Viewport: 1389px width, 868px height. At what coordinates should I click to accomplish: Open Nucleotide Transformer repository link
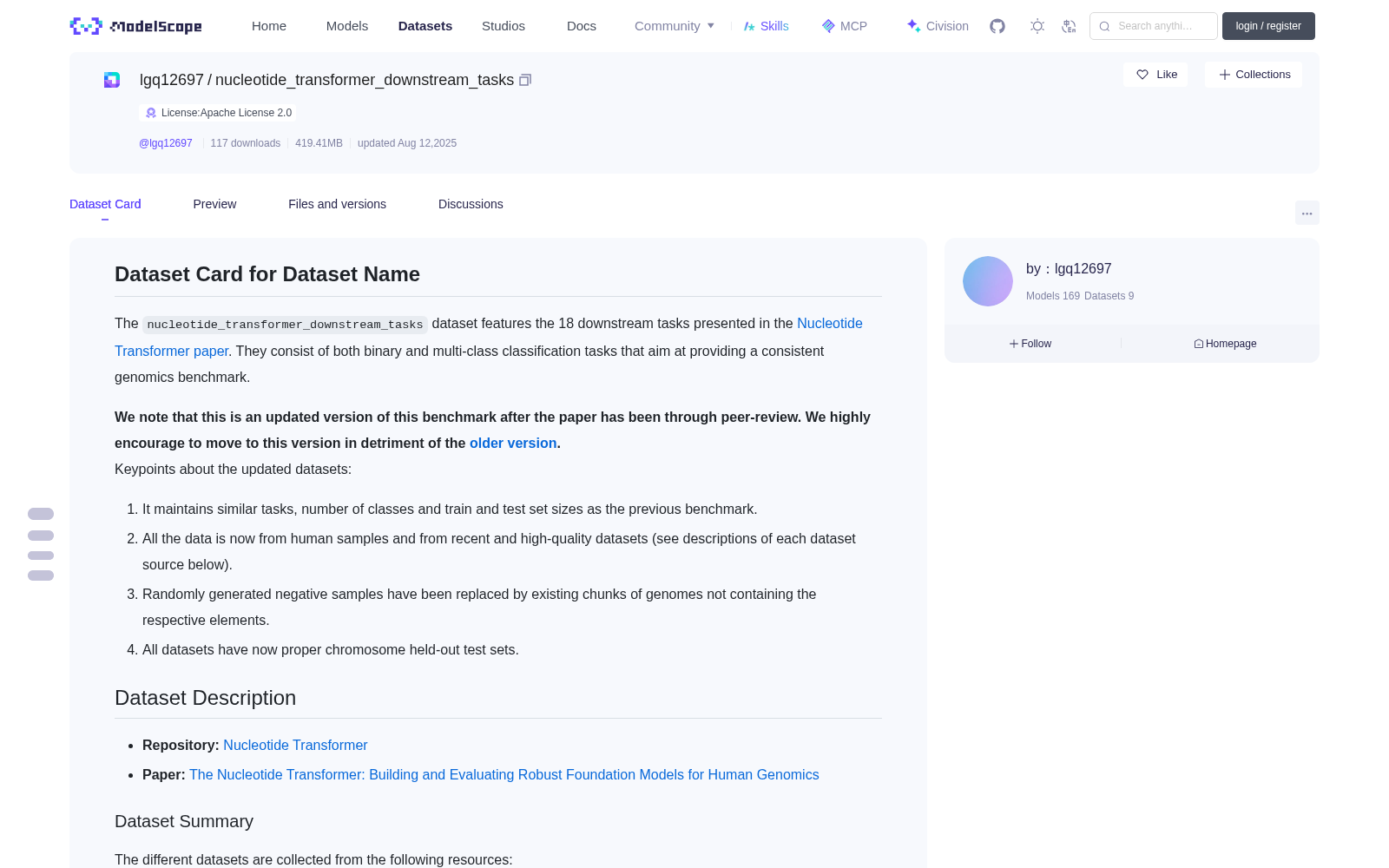tap(295, 745)
